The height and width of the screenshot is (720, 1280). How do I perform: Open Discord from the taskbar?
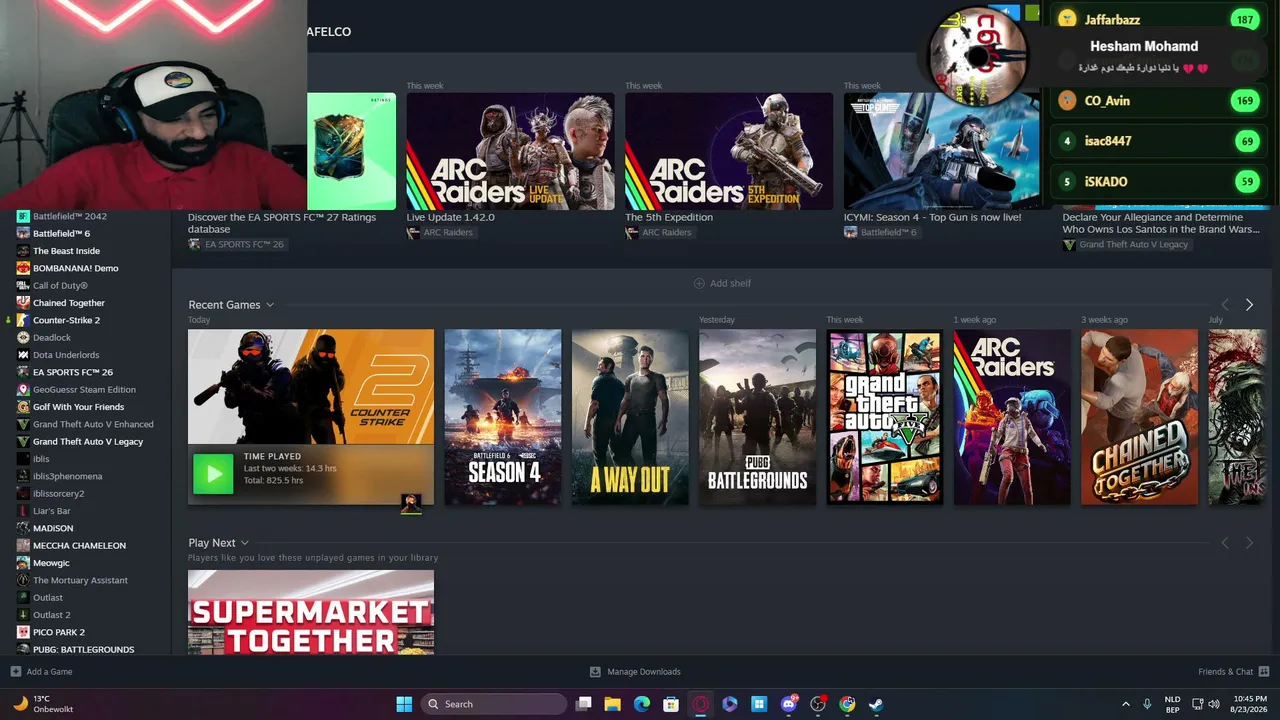(789, 704)
